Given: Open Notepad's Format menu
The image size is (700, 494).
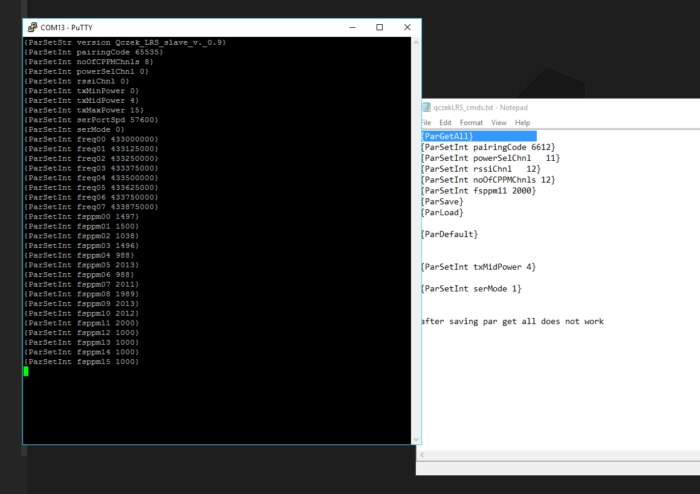Looking at the screenshot, I should [x=471, y=122].
